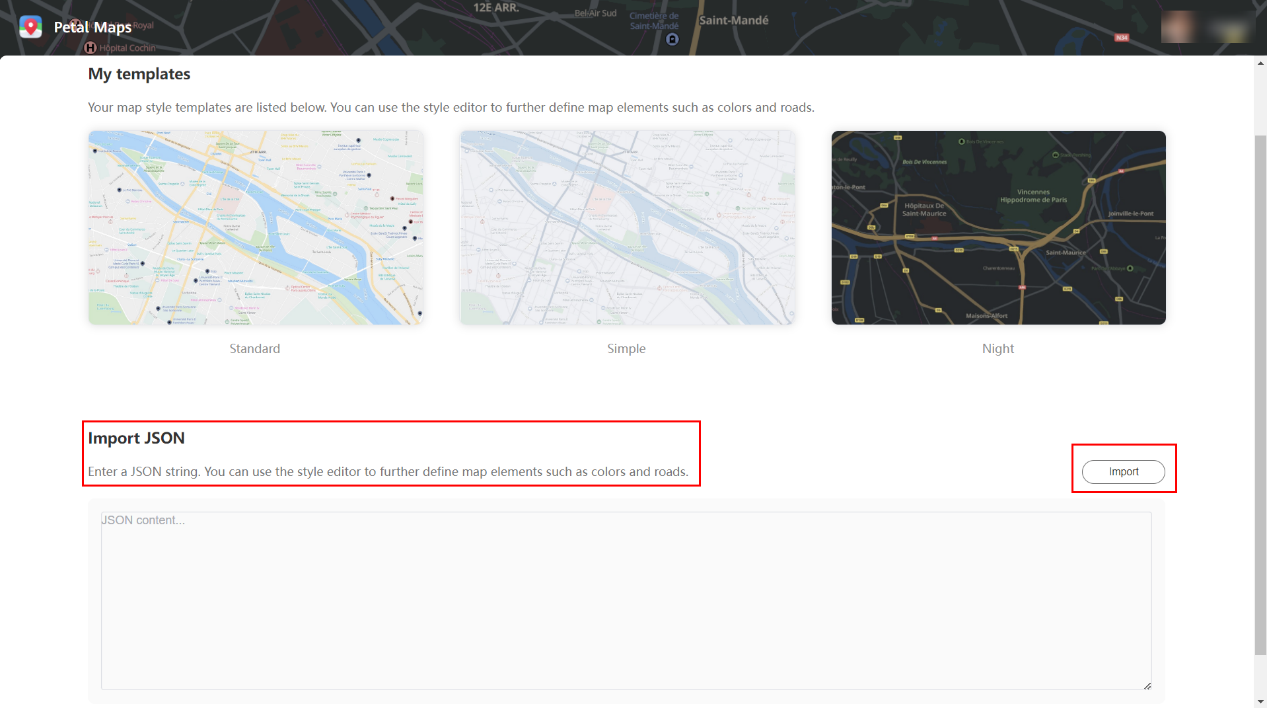Click the "Import JSON" heading
Screen dimensions: 1267x708
tap(136, 438)
